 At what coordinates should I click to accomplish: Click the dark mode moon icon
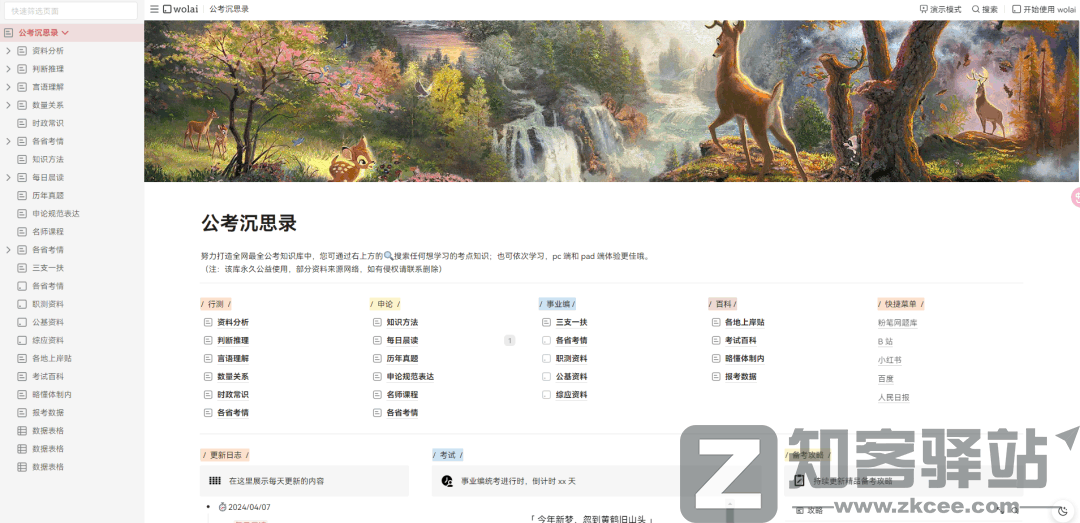(x=1062, y=511)
